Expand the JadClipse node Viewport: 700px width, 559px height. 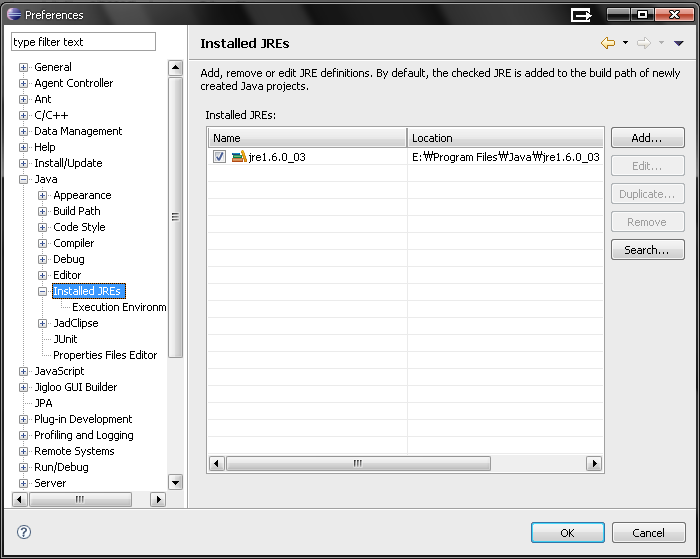[42, 324]
